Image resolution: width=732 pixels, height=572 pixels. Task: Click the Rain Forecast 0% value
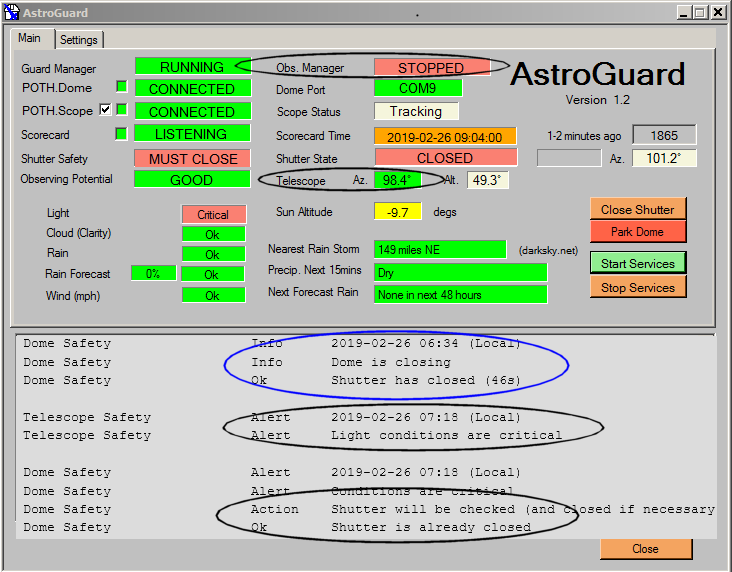point(154,273)
